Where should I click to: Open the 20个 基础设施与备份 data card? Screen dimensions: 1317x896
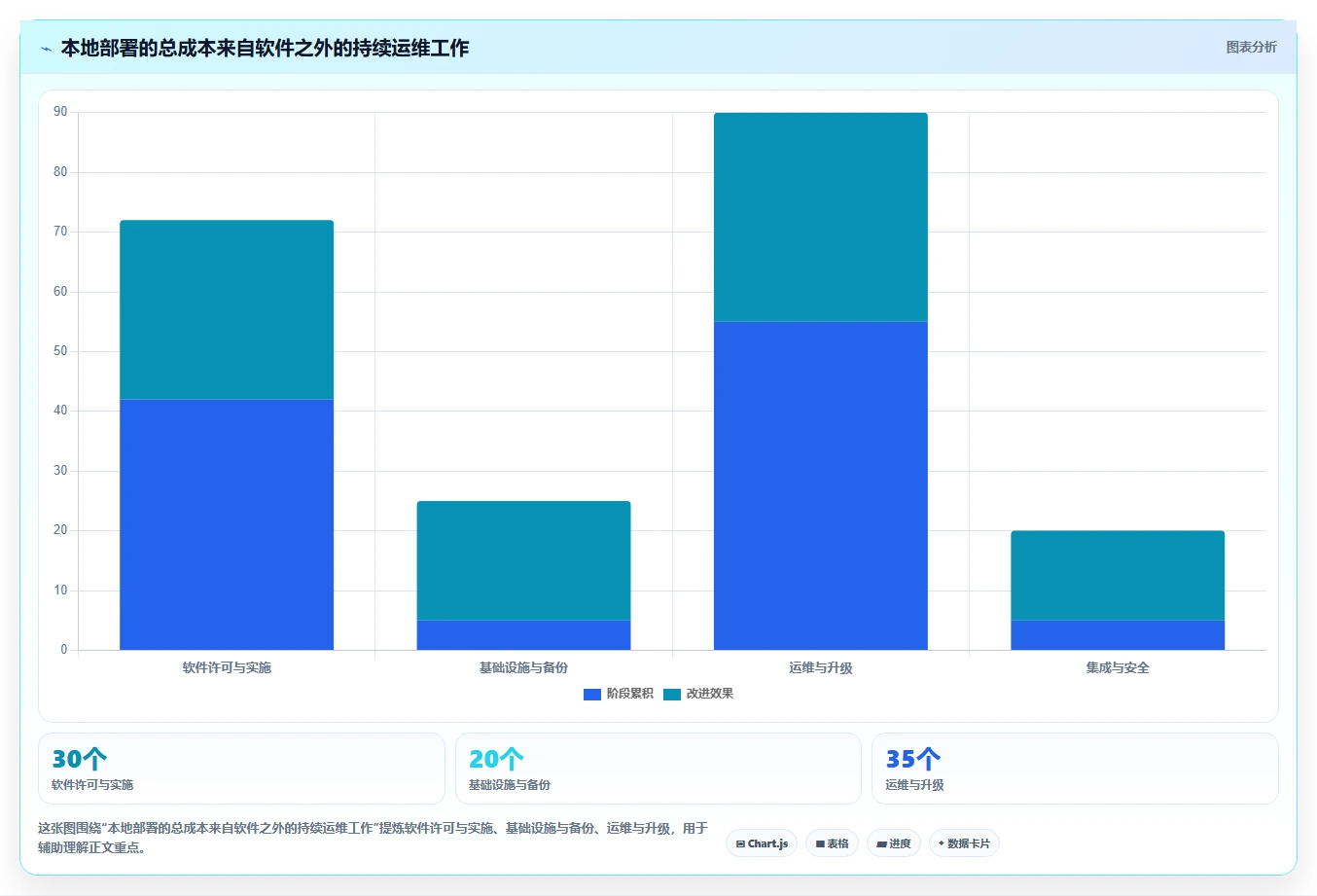(658, 769)
